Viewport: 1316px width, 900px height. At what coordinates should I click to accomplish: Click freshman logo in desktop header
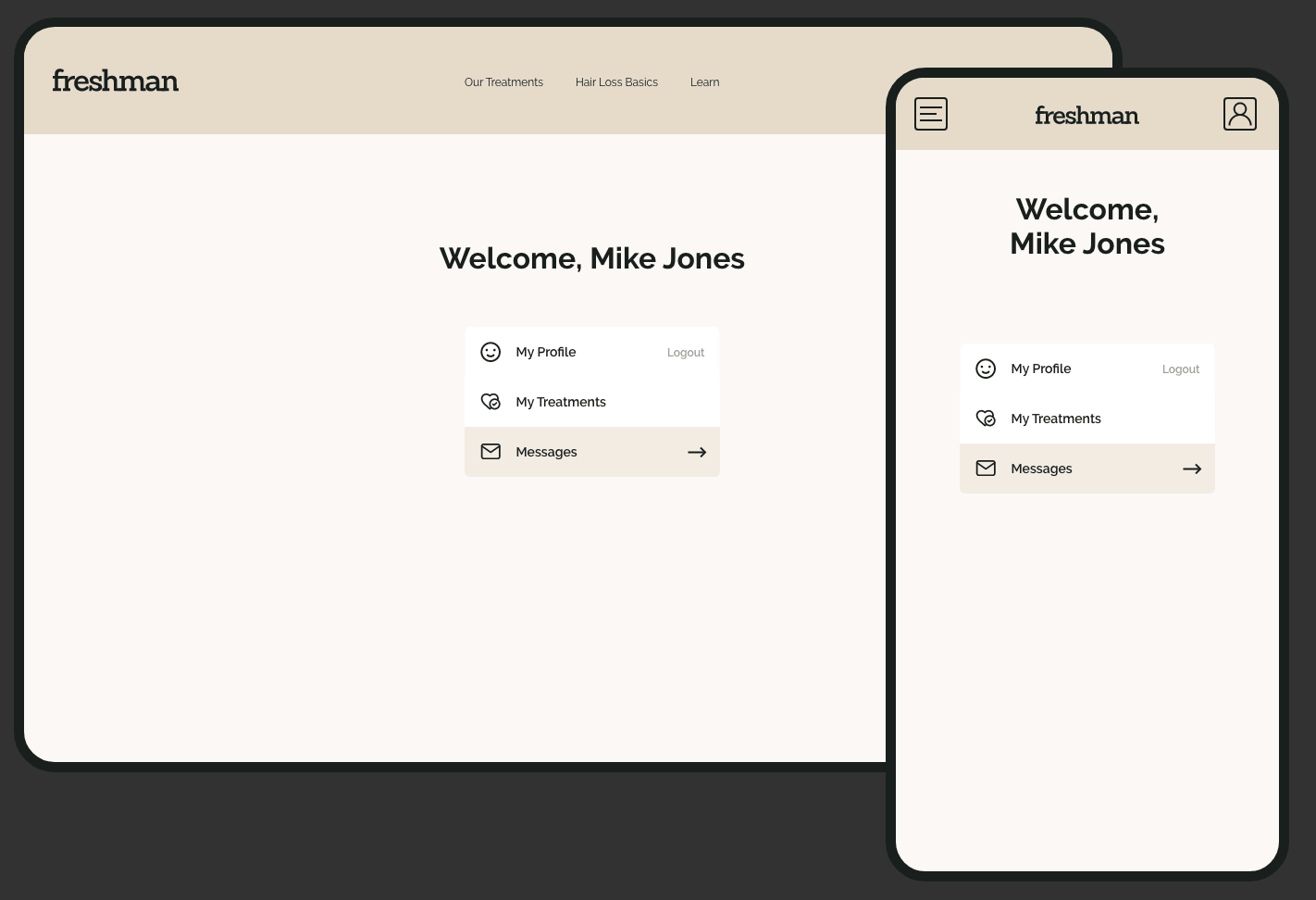(116, 81)
